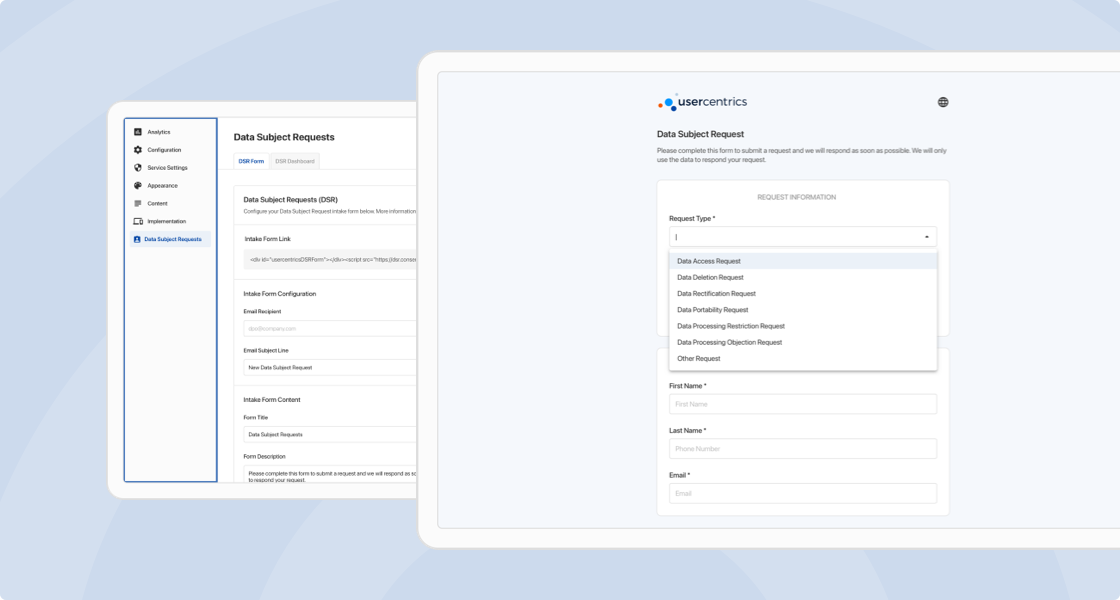Switch to the DSR Dashboard tab
Viewport: 1120px width, 600px height.
coord(295,161)
